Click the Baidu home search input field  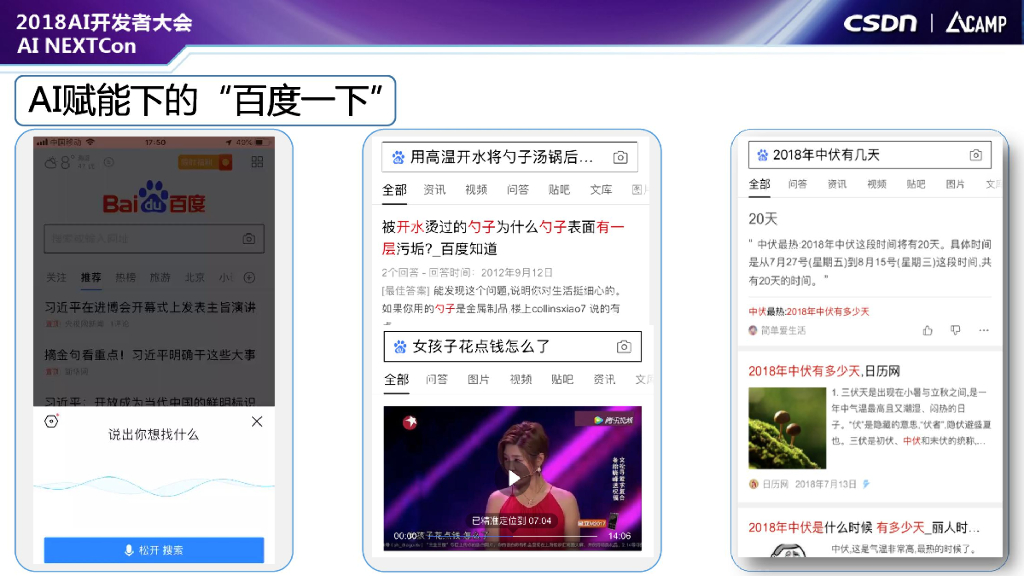(154, 239)
